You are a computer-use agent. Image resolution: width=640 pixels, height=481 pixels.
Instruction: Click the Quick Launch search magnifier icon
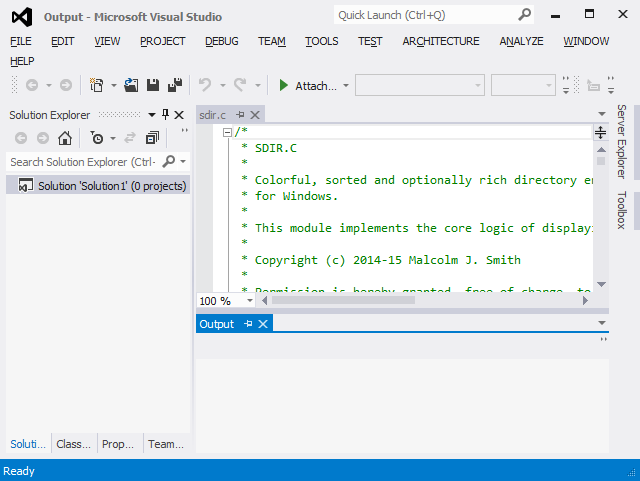coord(524,15)
